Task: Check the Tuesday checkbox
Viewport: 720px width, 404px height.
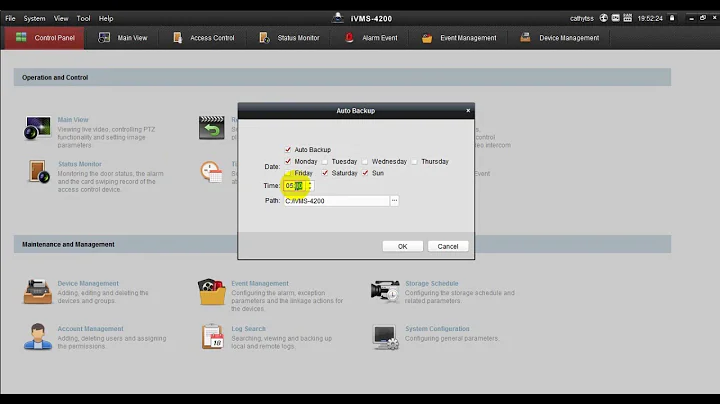Action: [x=325, y=162]
